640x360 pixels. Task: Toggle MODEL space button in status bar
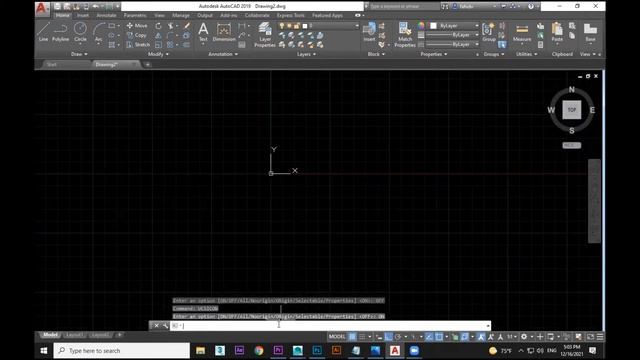point(337,336)
